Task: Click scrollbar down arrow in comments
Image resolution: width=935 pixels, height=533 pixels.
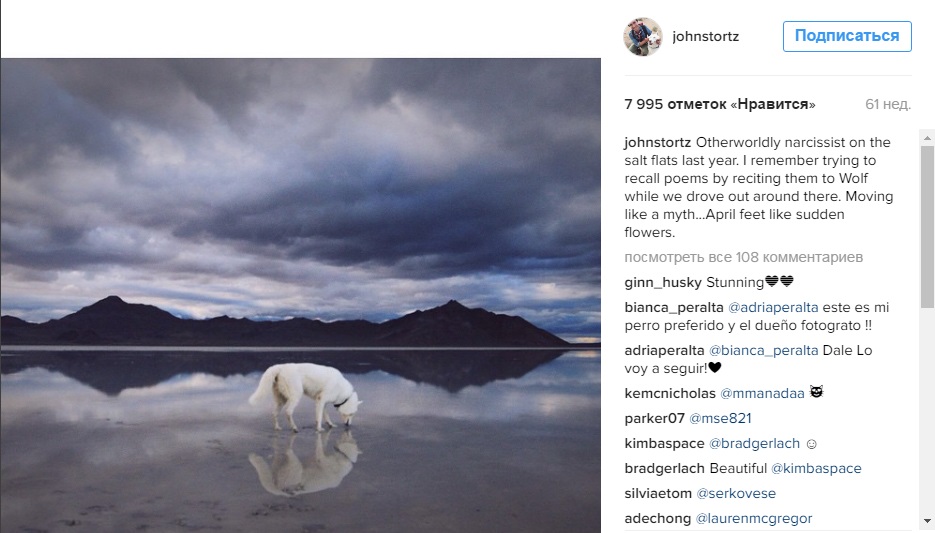Action: point(927,522)
